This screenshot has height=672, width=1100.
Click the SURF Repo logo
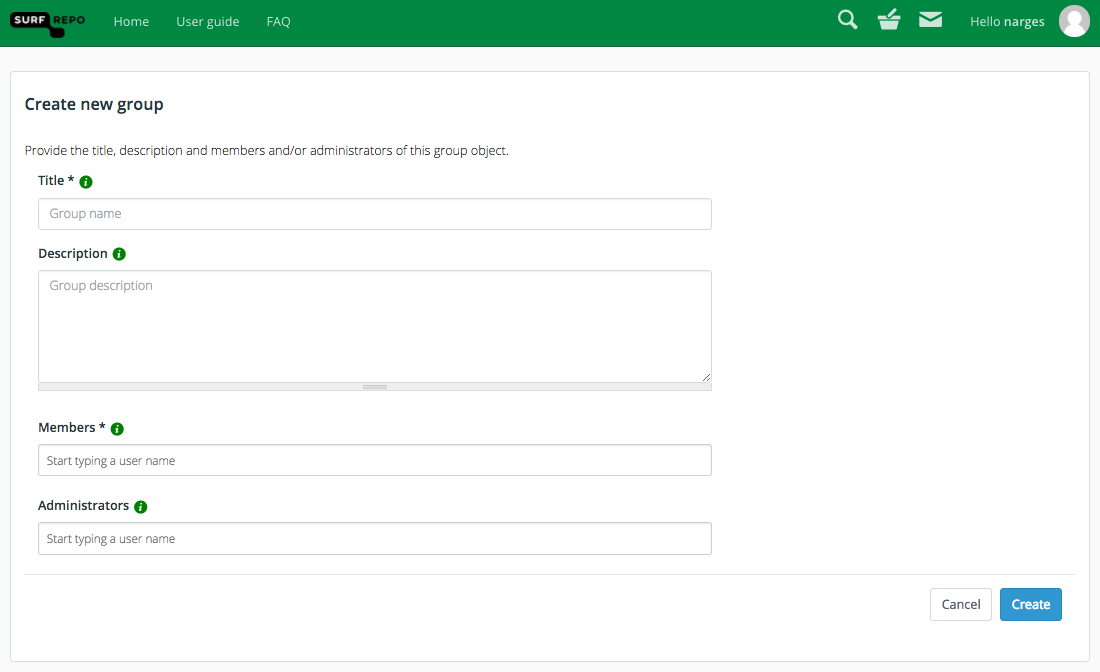[48, 23]
